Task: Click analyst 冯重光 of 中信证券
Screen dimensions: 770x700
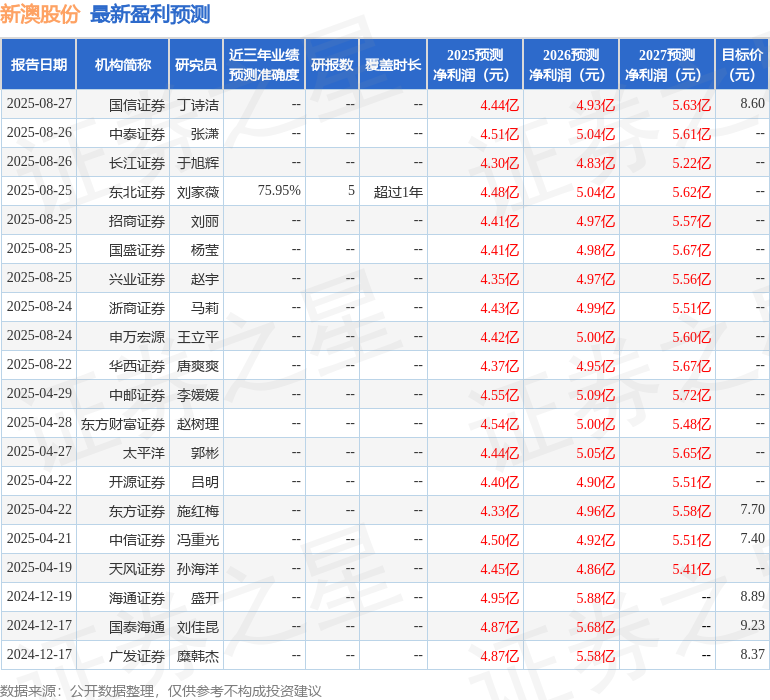Action: tap(197, 540)
